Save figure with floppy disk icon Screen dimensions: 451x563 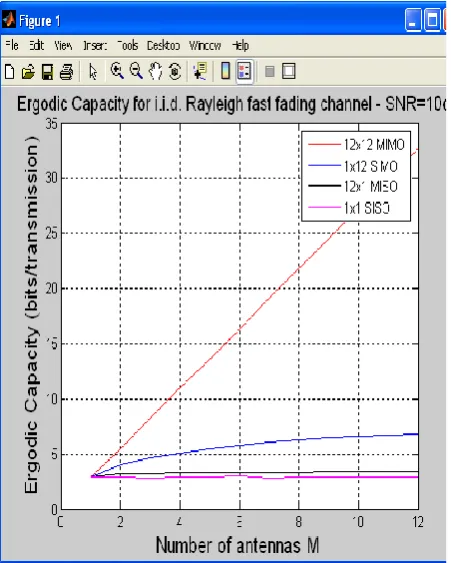click(x=47, y=72)
